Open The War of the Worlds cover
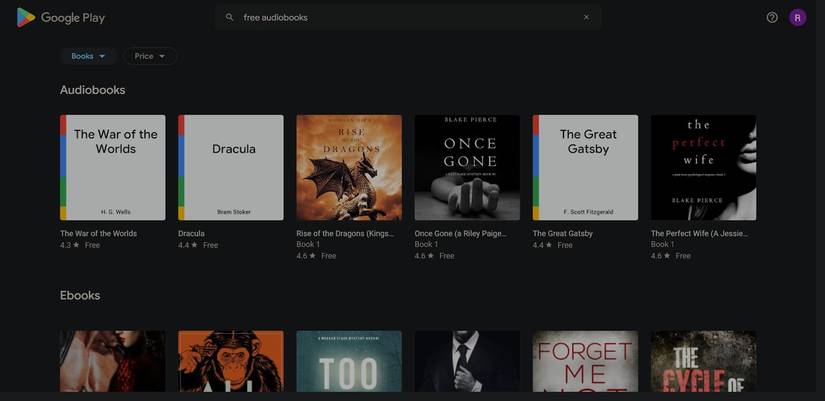825x401 pixels. pyautogui.click(x=112, y=167)
